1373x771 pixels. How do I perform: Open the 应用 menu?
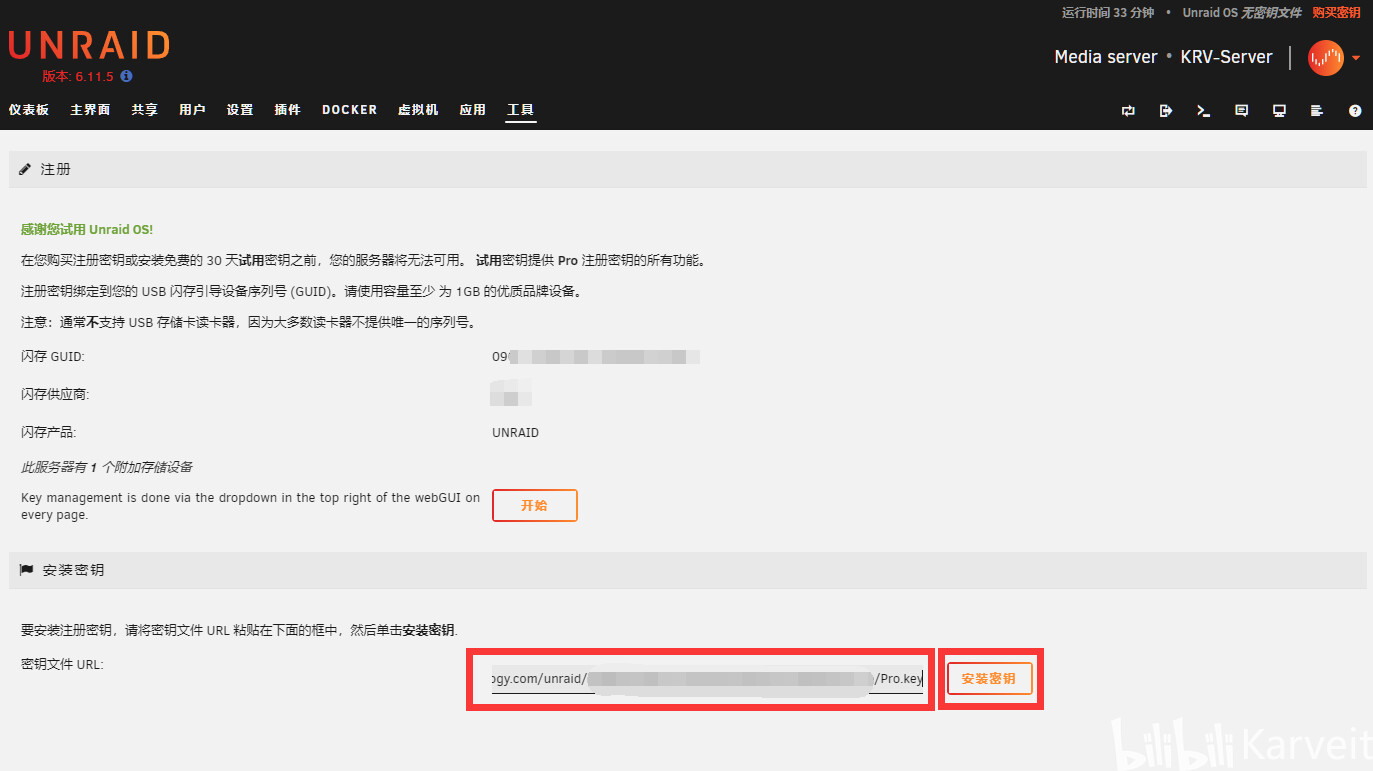pos(473,110)
